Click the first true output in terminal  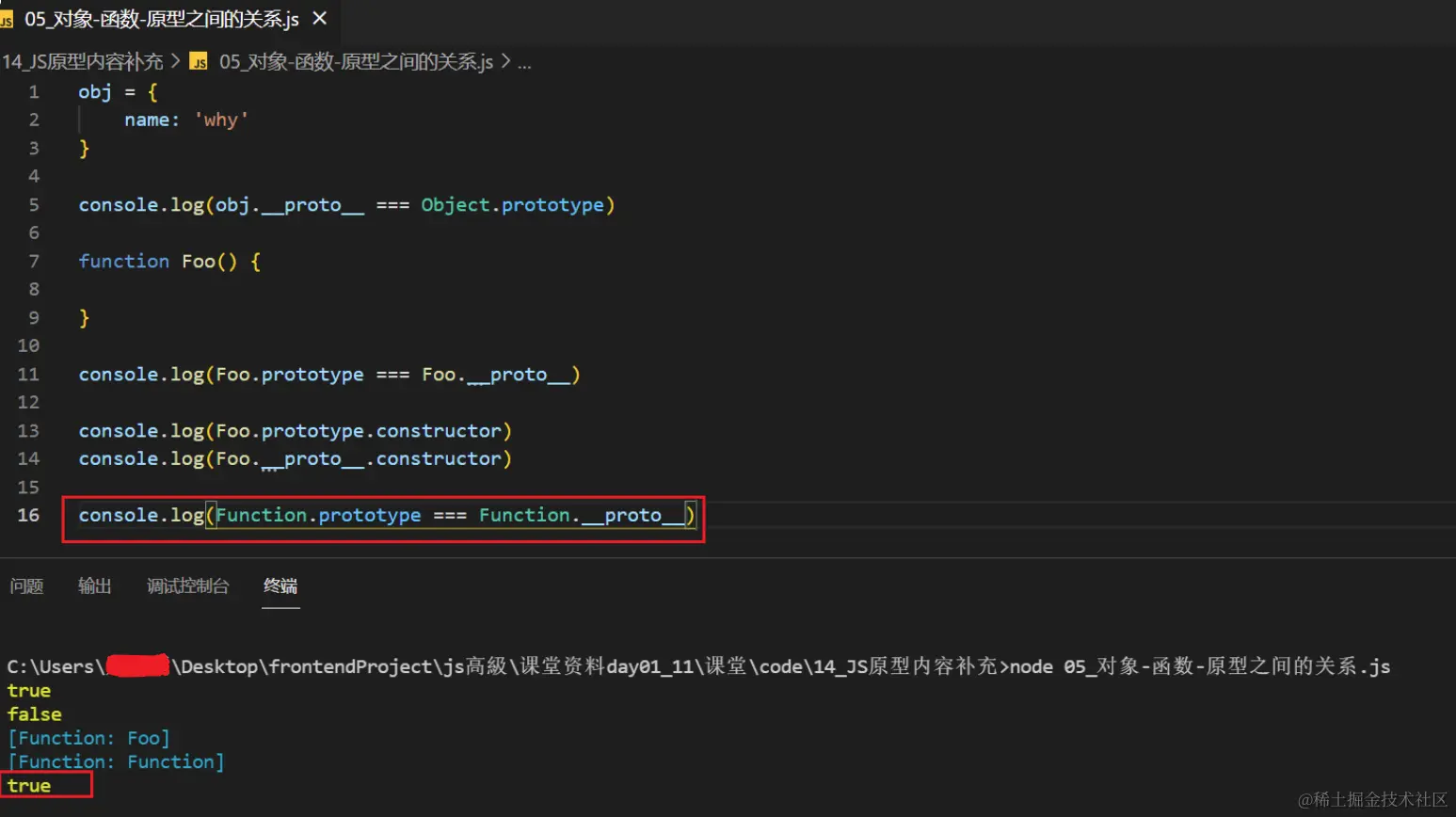tap(29, 691)
